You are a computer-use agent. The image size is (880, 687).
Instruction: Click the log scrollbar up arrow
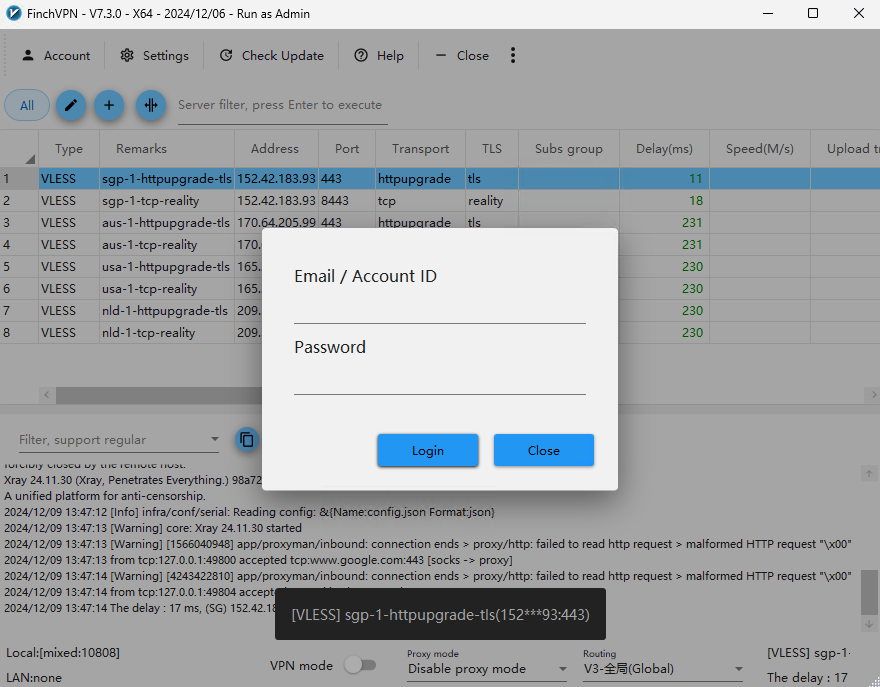pos(869,474)
